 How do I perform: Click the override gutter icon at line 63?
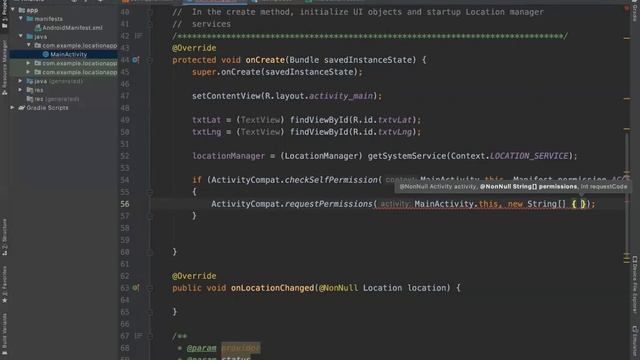(x=136, y=288)
